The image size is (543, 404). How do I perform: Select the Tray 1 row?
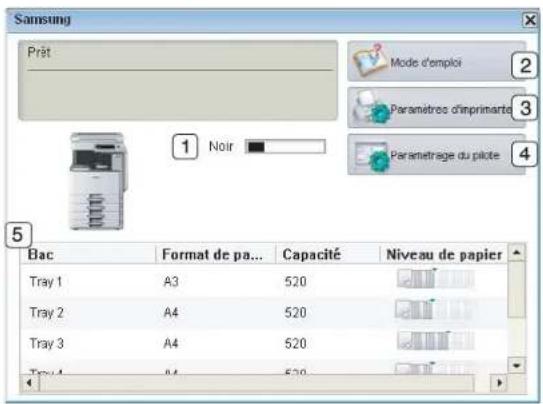(x=264, y=281)
